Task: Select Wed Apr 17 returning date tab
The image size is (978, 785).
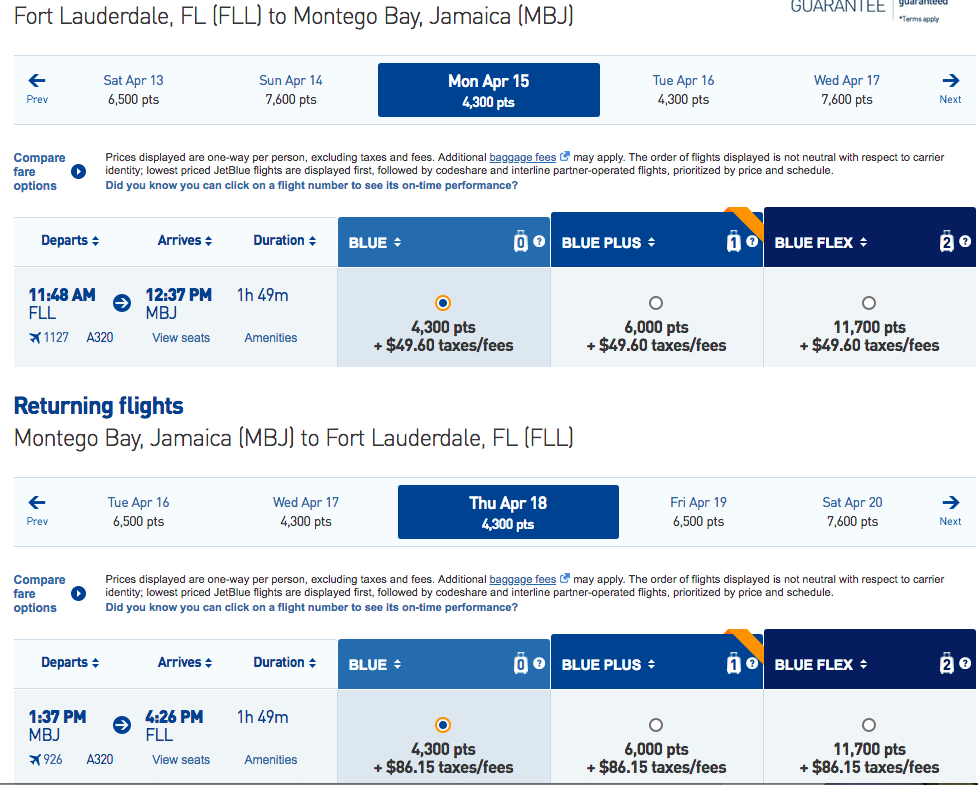Action: [x=306, y=511]
